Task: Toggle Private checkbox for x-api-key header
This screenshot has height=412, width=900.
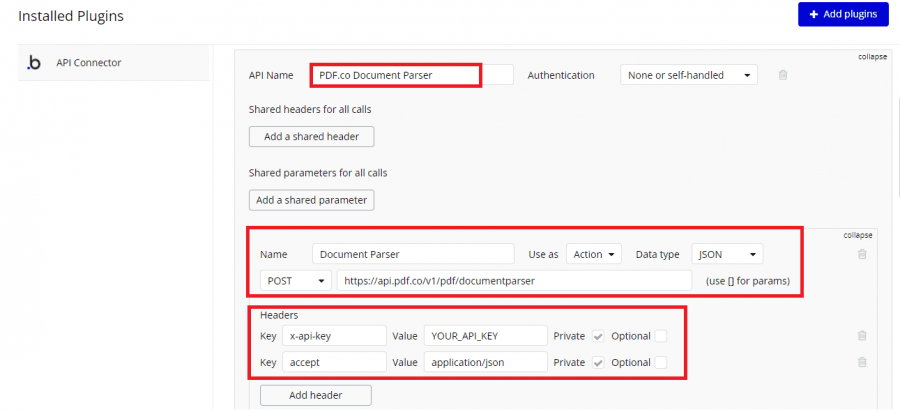Action: (598, 336)
